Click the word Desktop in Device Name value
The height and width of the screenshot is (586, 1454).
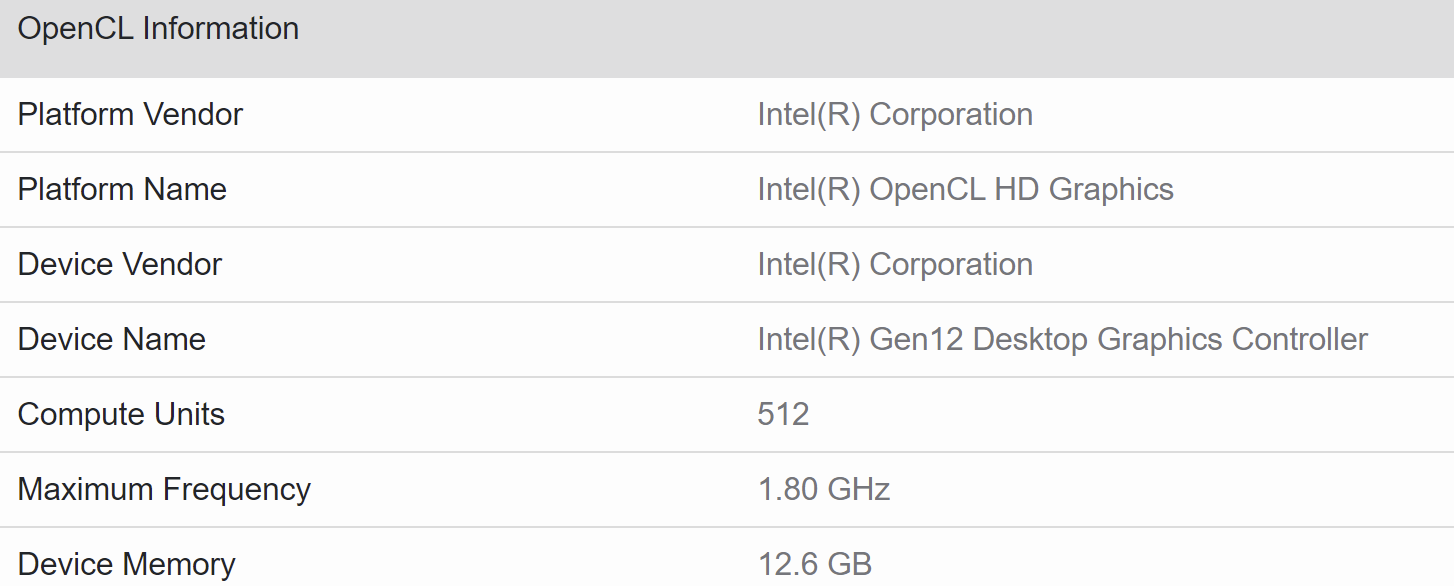pyautogui.click(x=1030, y=340)
